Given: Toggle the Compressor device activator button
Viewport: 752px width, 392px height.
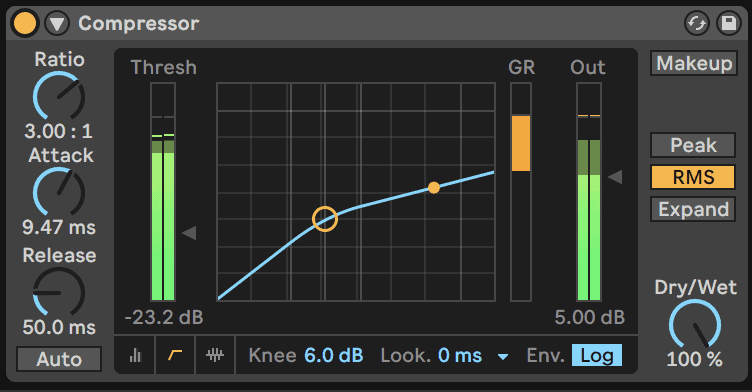Looking at the screenshot, I should [x=25, y=23].
